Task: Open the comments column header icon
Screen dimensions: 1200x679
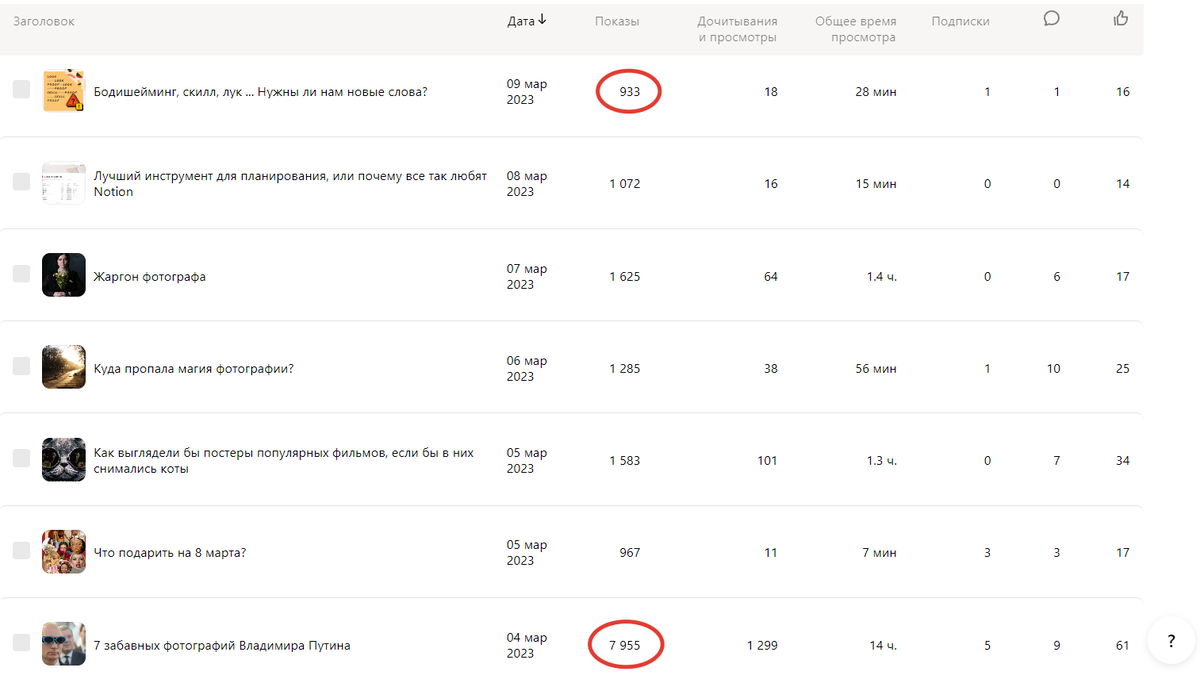Action: pyautogui.click(x=1051, y=18)
